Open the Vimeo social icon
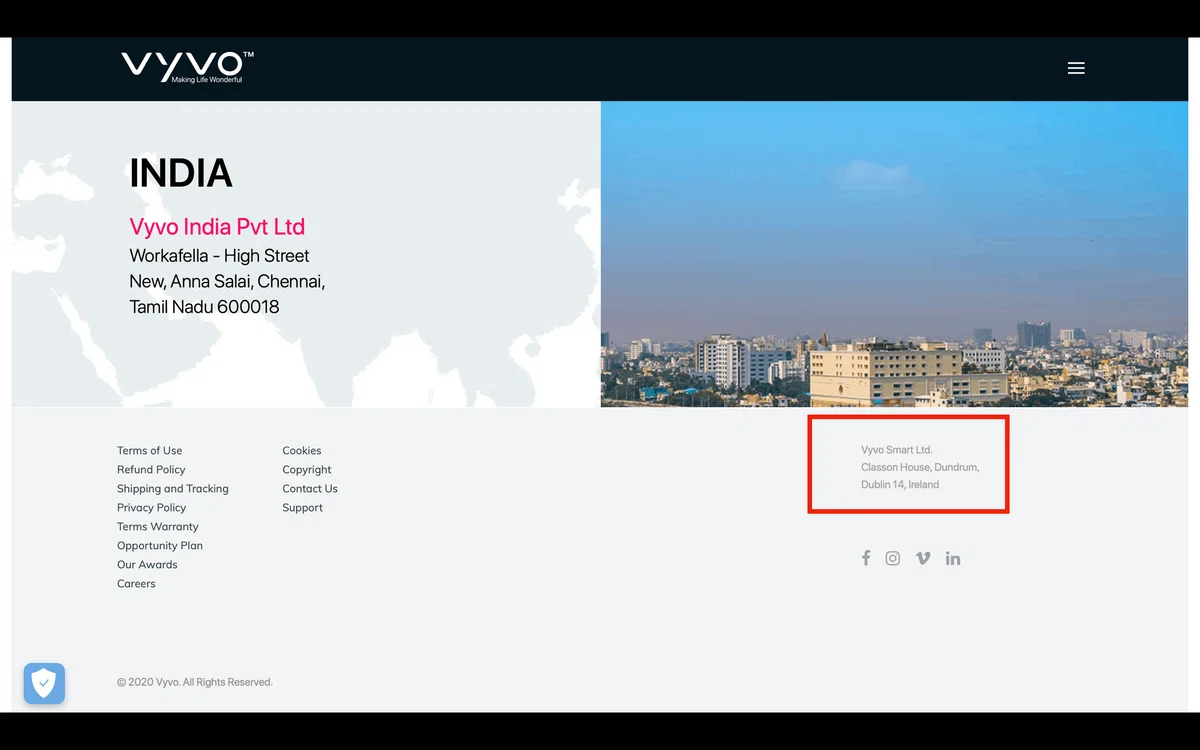 (923, 558)
